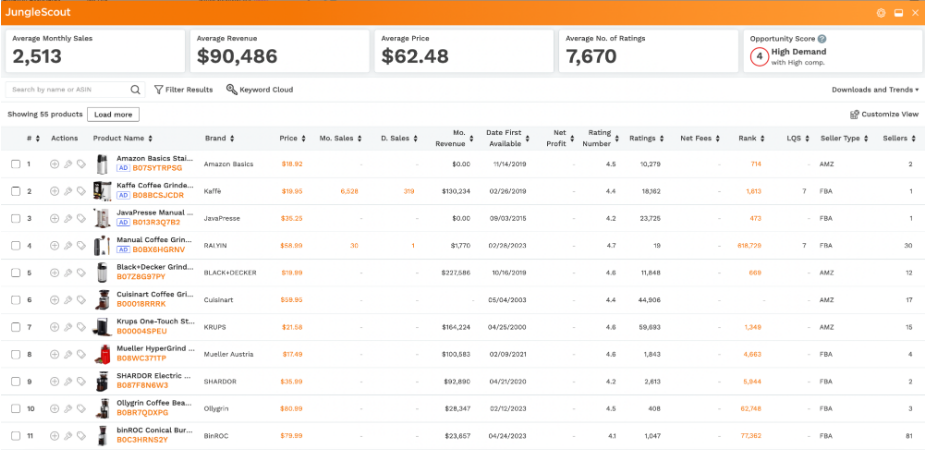Select the checkbox for row 8 Mueller
926x450 pixels.
15,354
